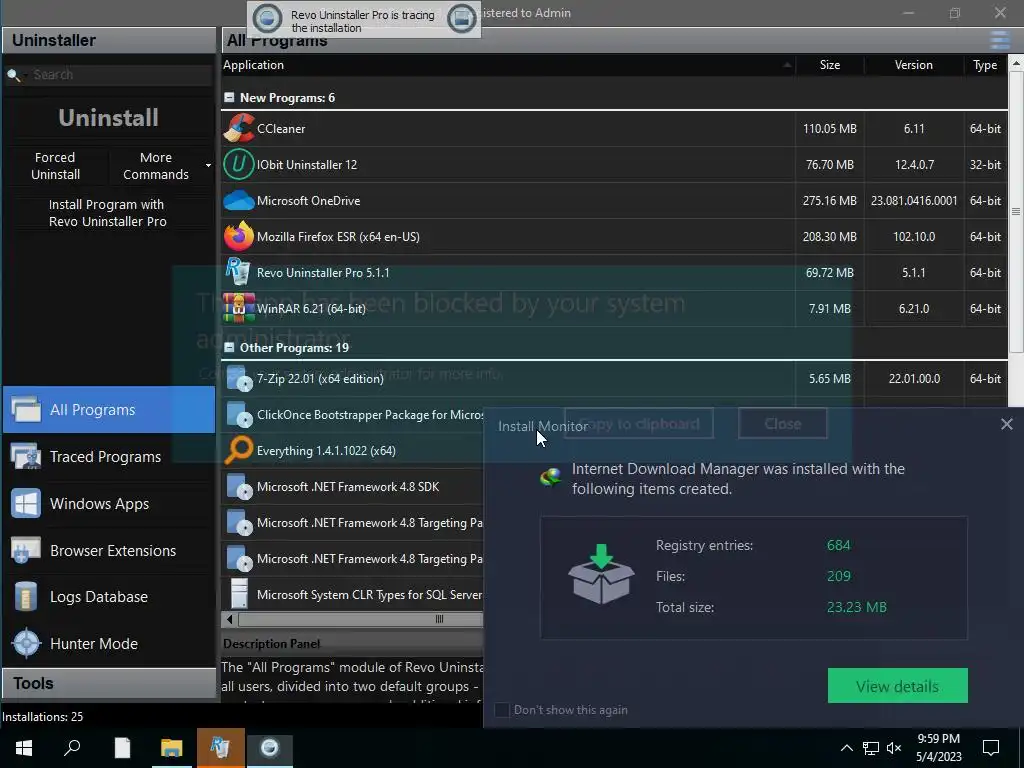Click the Microsoft System CLR Types icon
1024x768 pixels.
click(239, 594)
